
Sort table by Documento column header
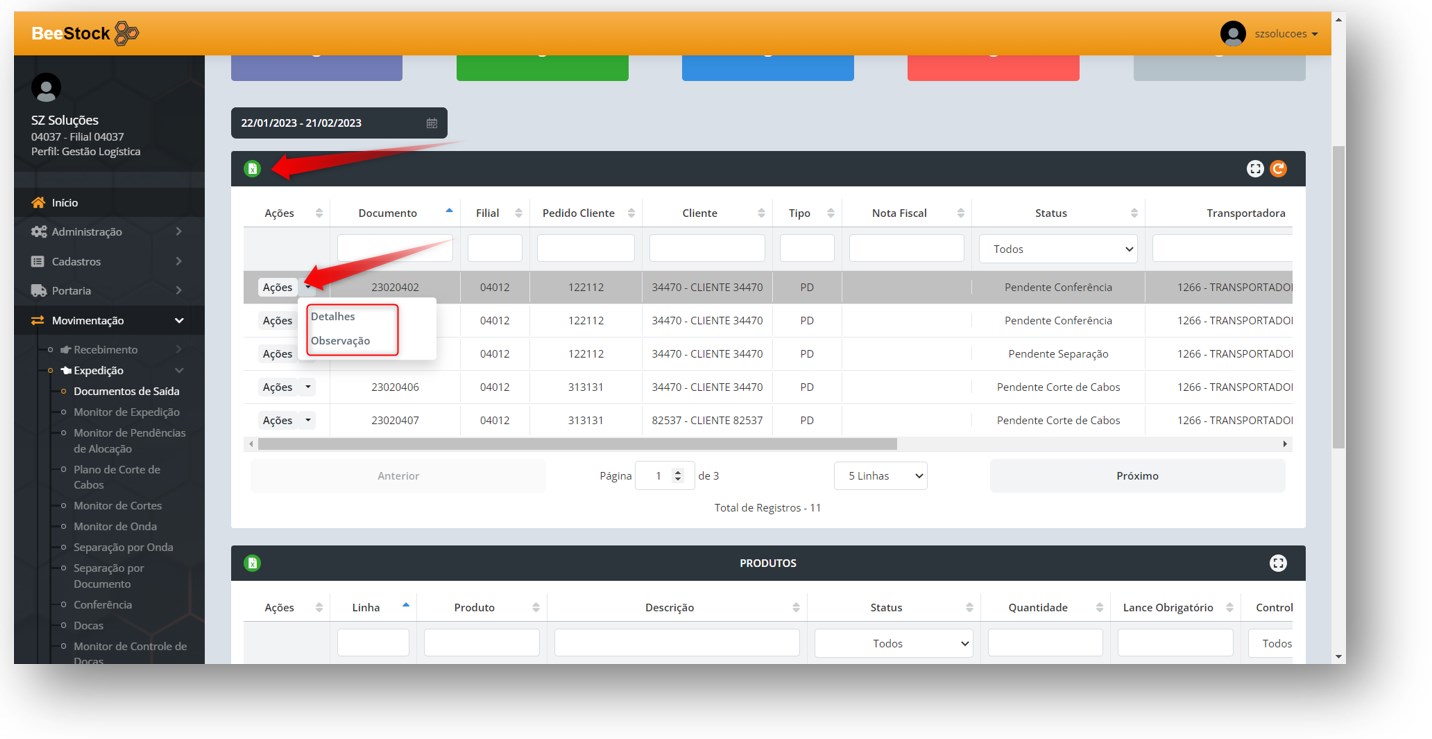(388, 213)
